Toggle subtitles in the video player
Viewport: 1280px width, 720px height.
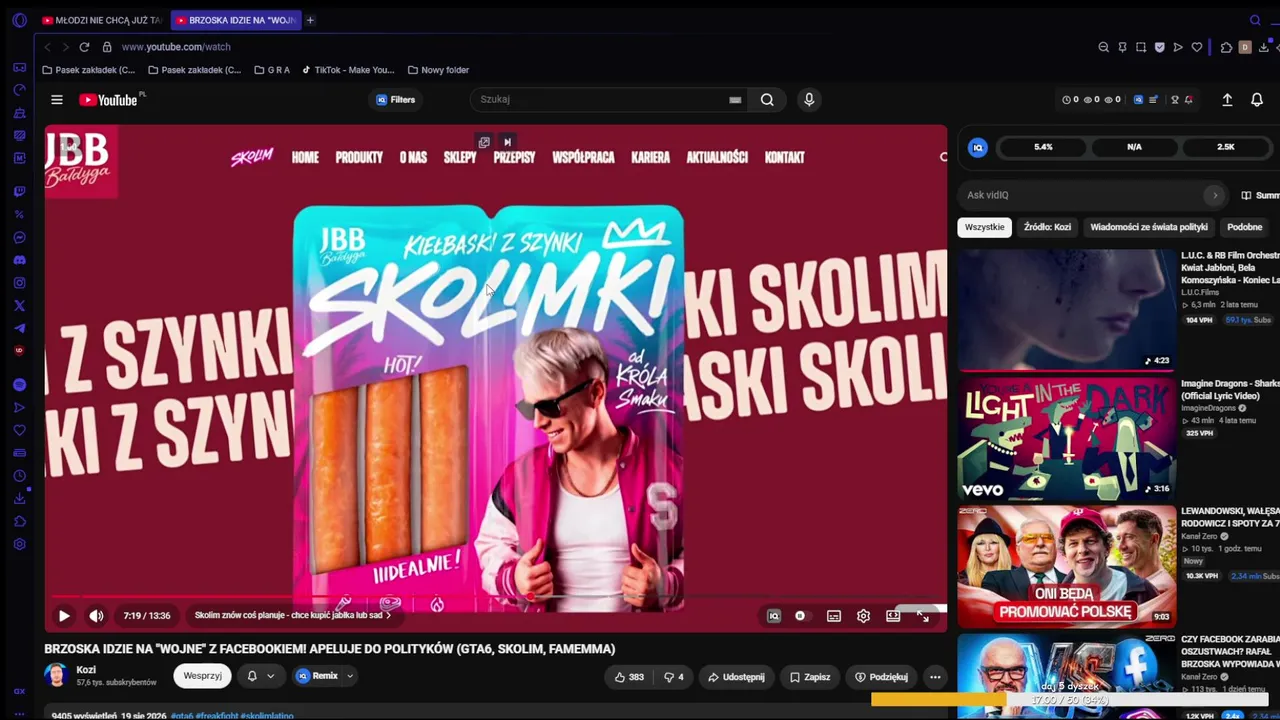pyautogui.click(x=833, y=616)
